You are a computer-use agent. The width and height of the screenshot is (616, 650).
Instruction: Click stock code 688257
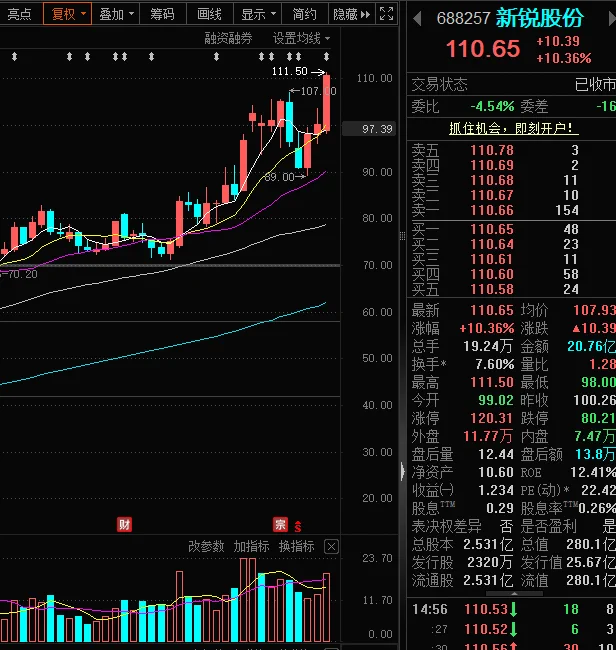463,18
